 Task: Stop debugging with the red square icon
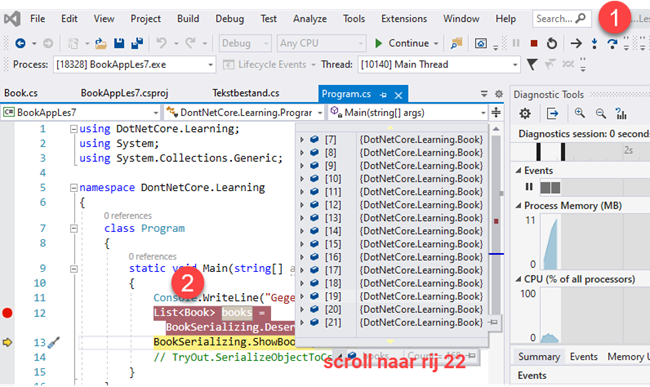(x=534, y=43)
